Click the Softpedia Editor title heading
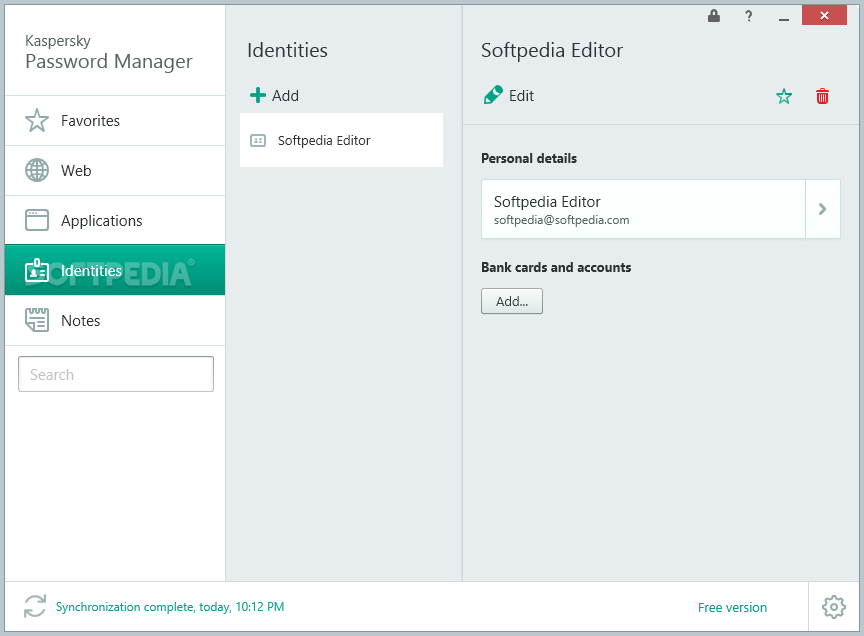The image size is (864, 636). pyautogui.click(x=552, y=50)
